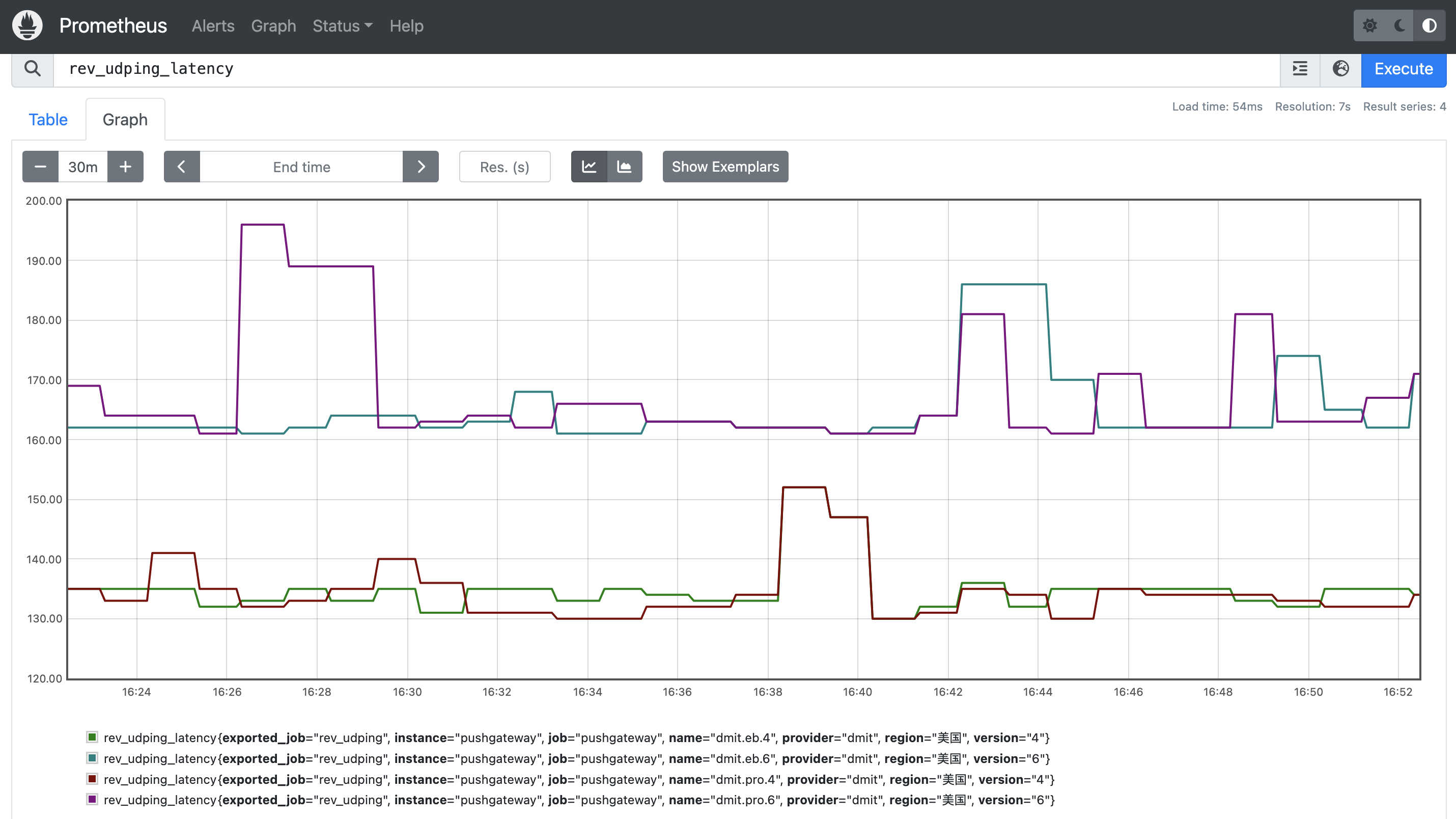This screenshot has width=1456, height=819.
Task: Enable unstacked line graph mode
Action: (x=589, y=167)
